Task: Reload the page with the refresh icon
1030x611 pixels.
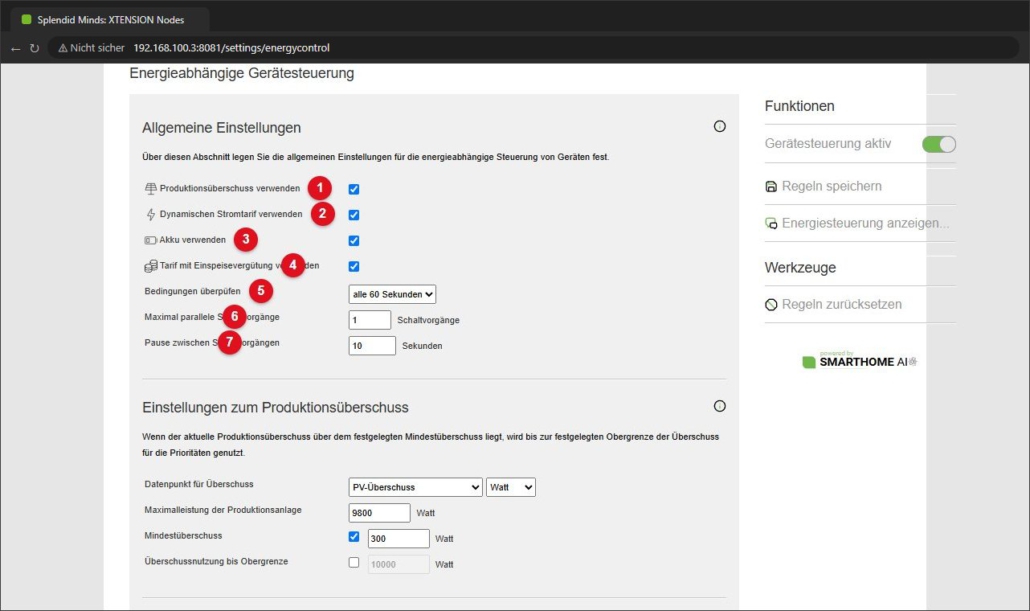Action: [x=34, y=48]
